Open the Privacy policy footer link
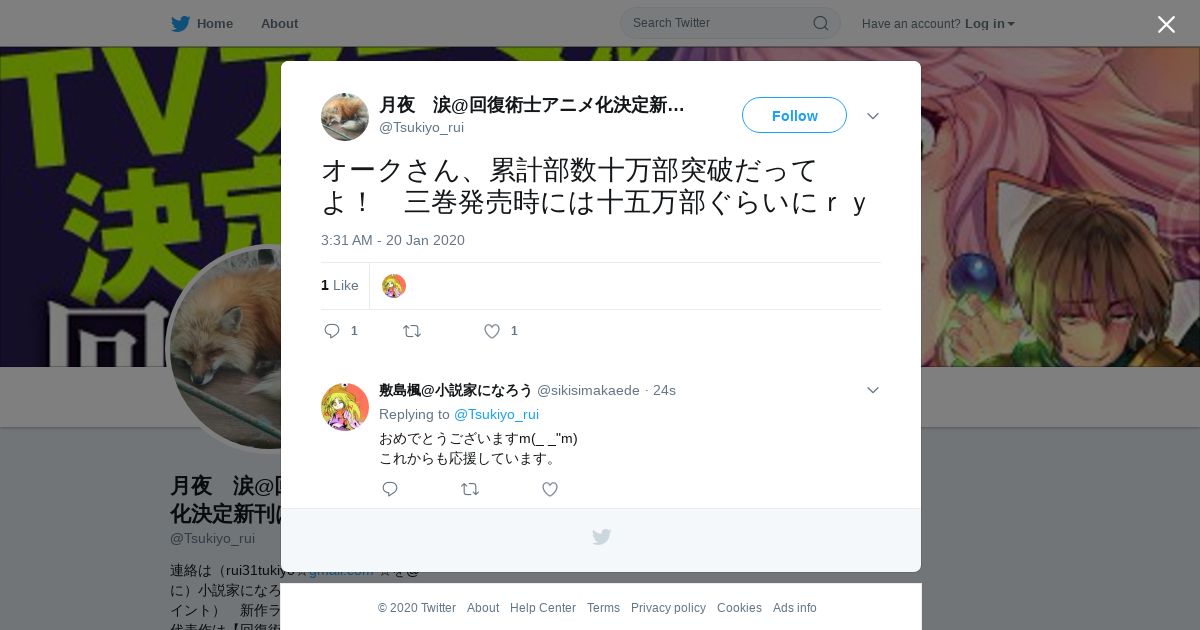This screenshot has width=1200, height=630. [x=668, y=608]
